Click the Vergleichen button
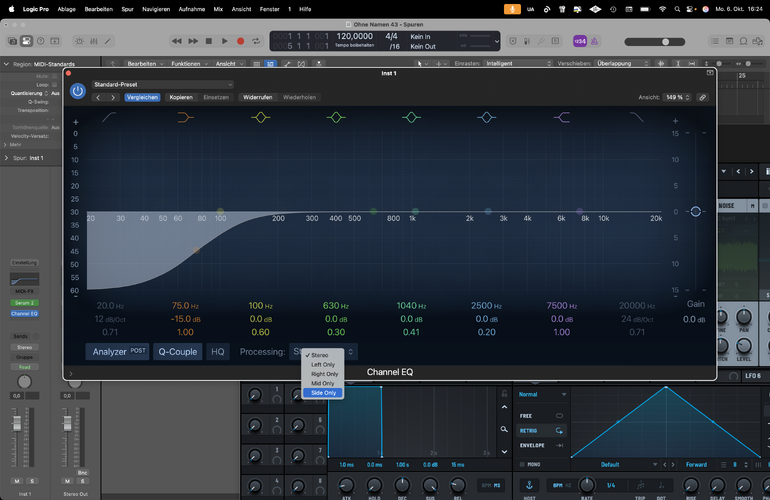The width and height of the screenshot is (770, 500). [142, 98]
